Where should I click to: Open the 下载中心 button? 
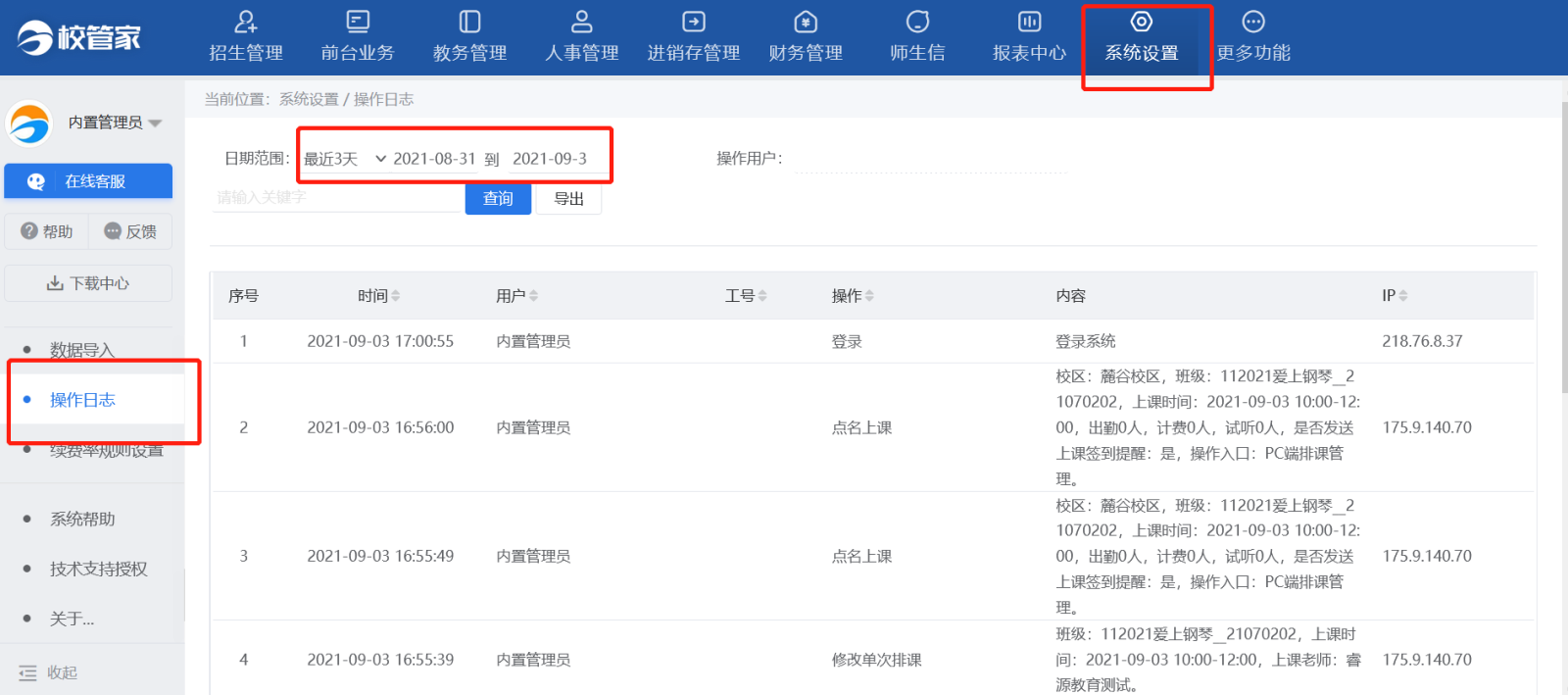[88, 283]
